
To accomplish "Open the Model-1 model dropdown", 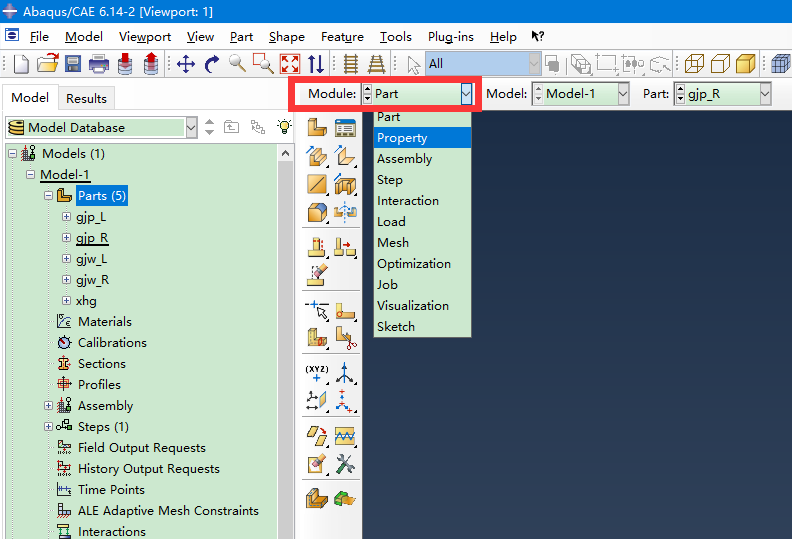I will tap(623, 94).
